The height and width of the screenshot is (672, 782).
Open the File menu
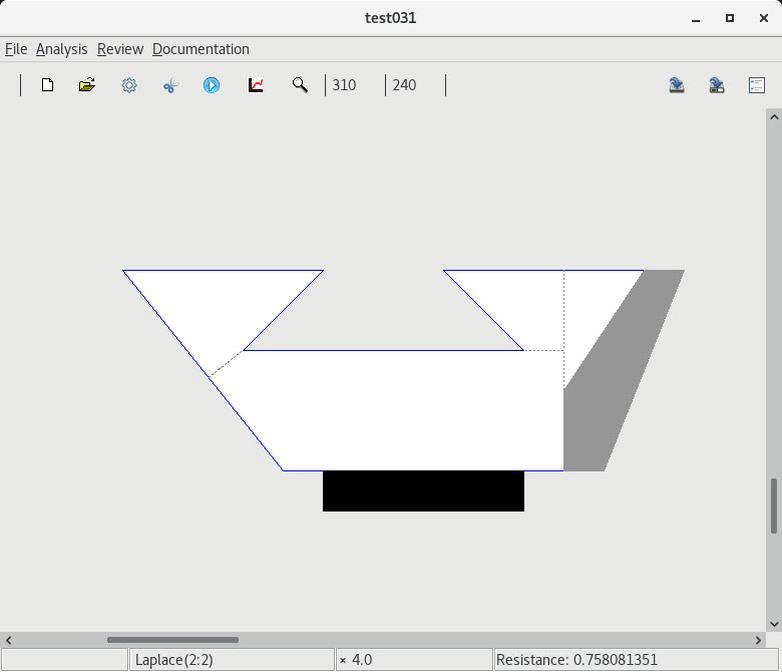(16, 49)
